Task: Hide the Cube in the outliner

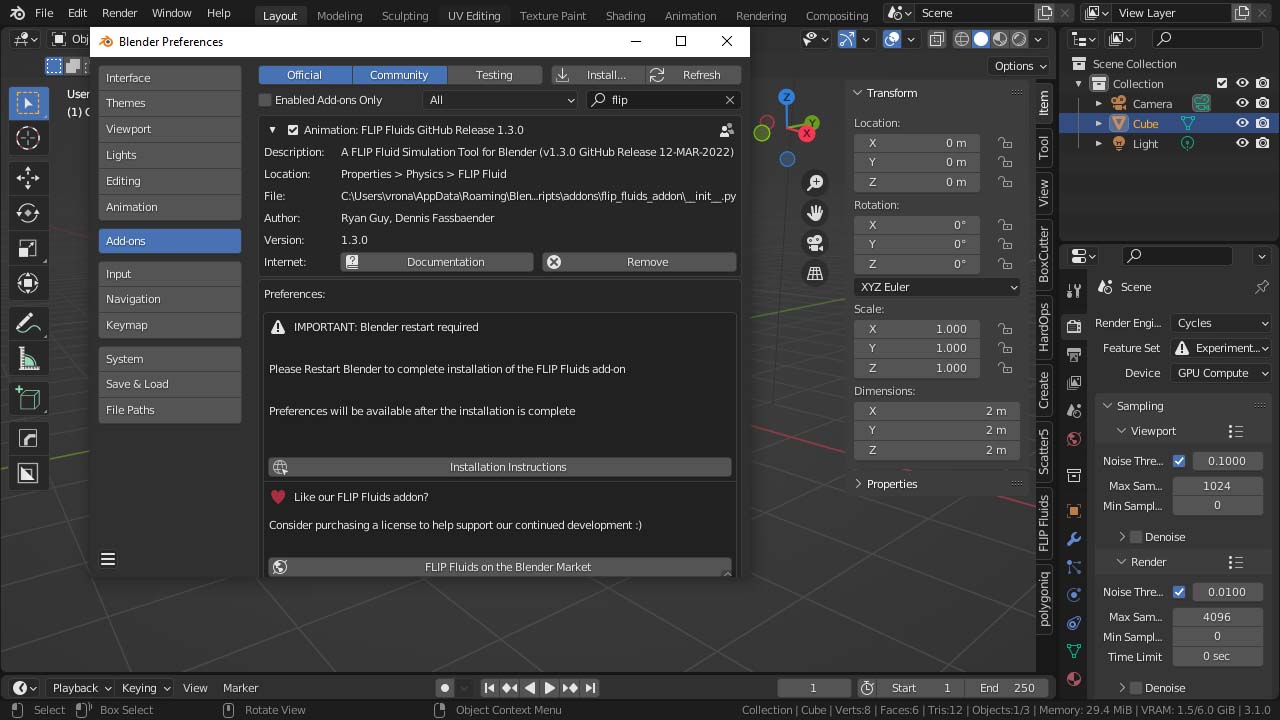Action: 1243,124
